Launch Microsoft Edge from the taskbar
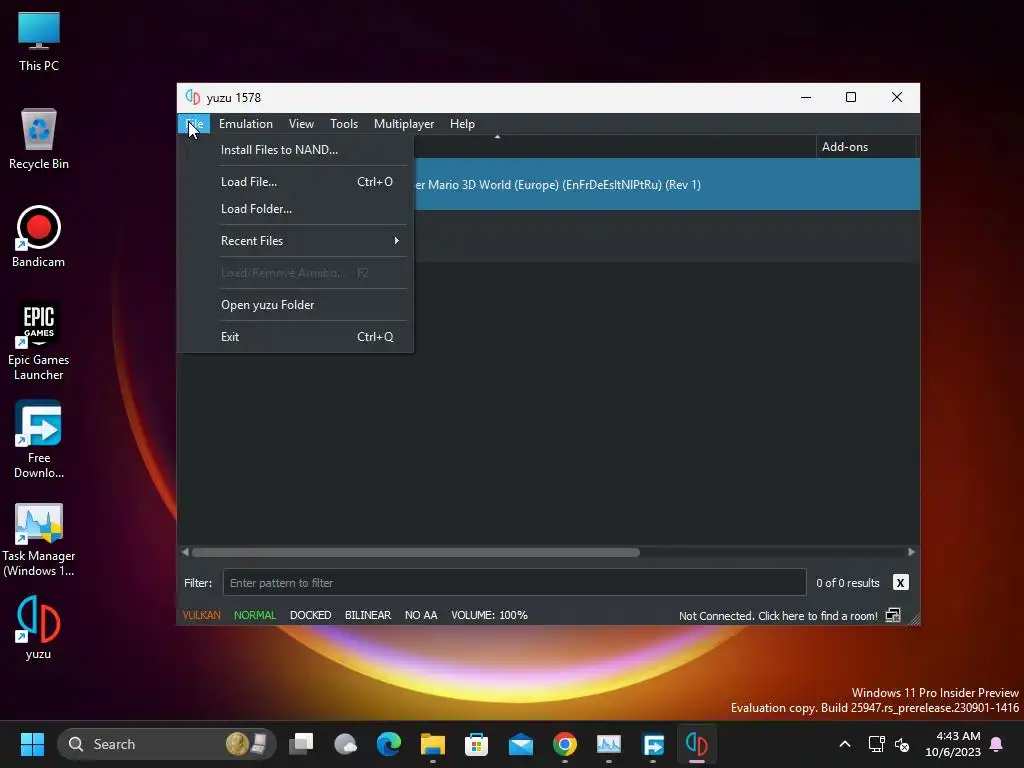Viewport: 1024px width, 768px height. [389, 744]
